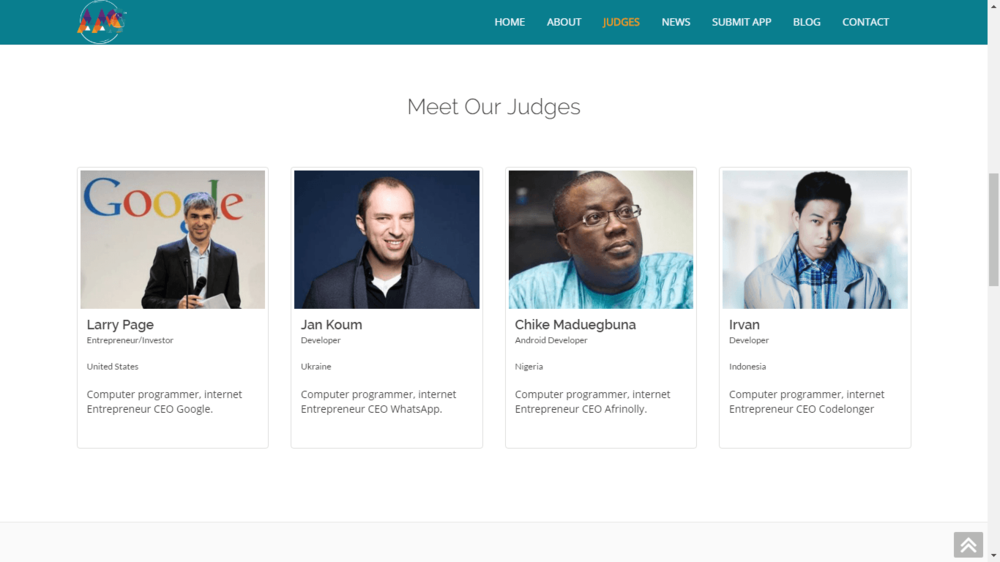
Task: Click the Jan Koum name heading
Action: 331,325
